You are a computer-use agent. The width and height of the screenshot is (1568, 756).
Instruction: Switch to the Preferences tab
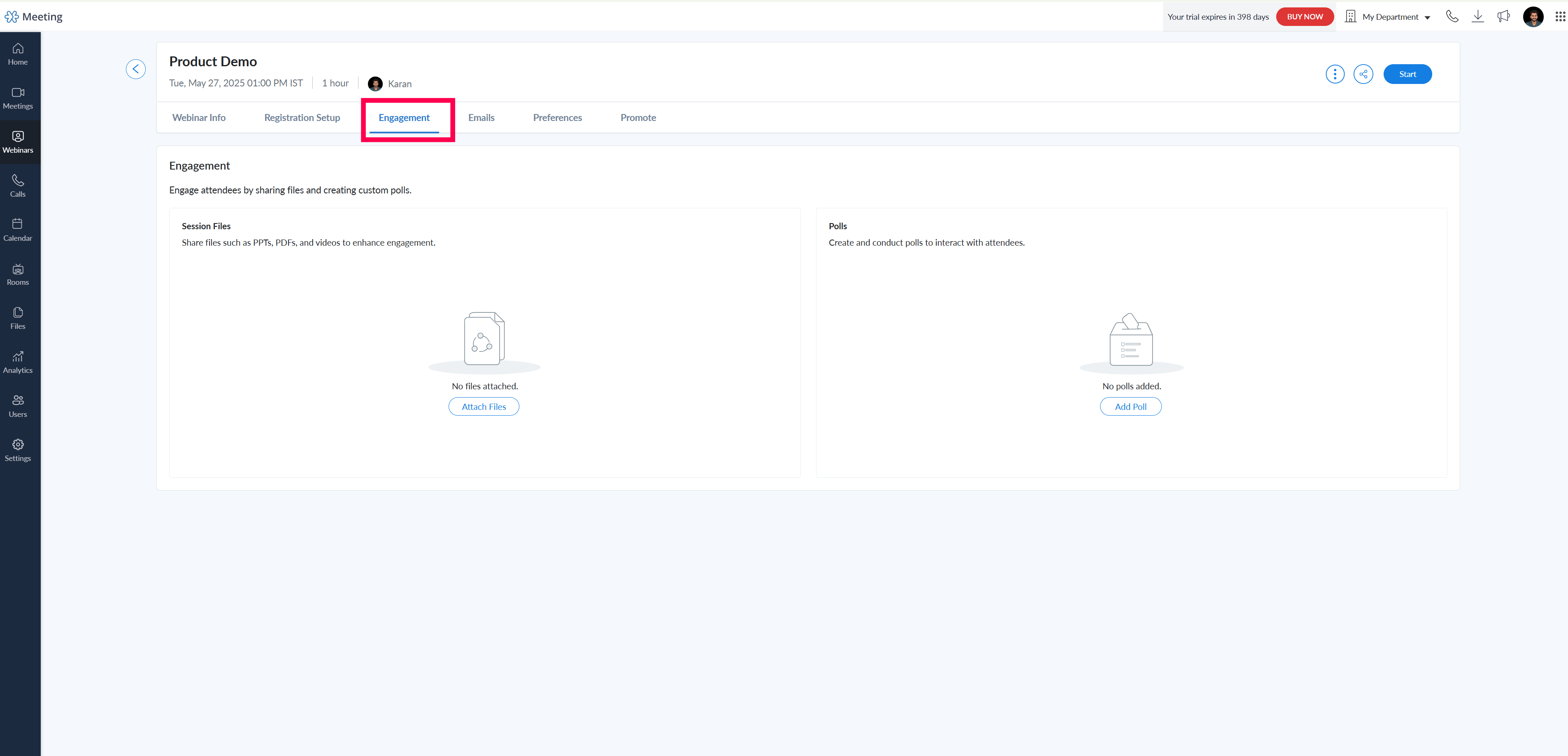click(x=558, y=117)
